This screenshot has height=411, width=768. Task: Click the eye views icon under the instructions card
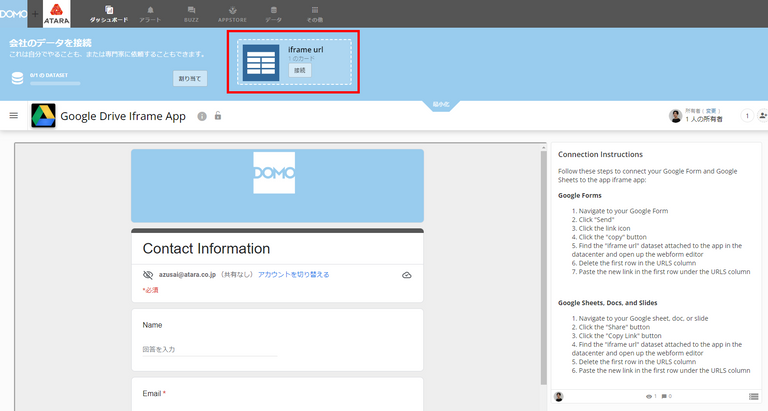(648, 396)
